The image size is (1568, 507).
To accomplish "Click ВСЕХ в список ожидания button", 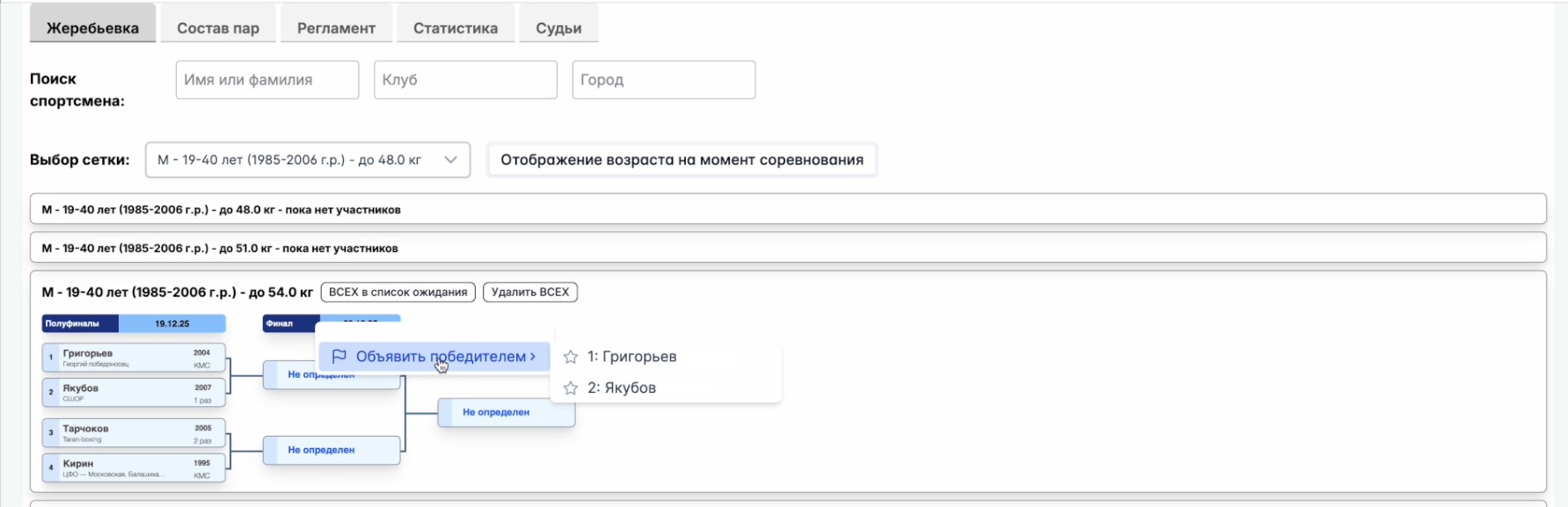I will pyautogui.click(x=398, y=292).
